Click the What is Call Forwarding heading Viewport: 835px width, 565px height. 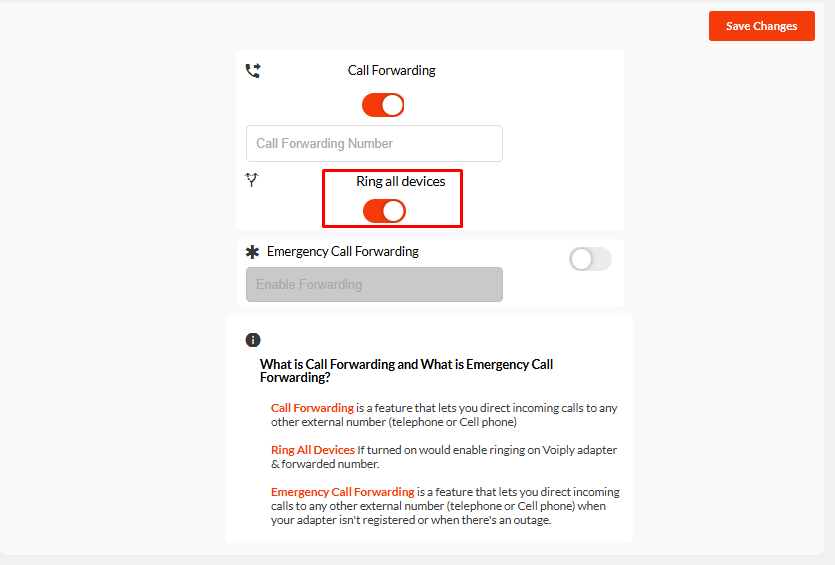(x=406, y=371)
